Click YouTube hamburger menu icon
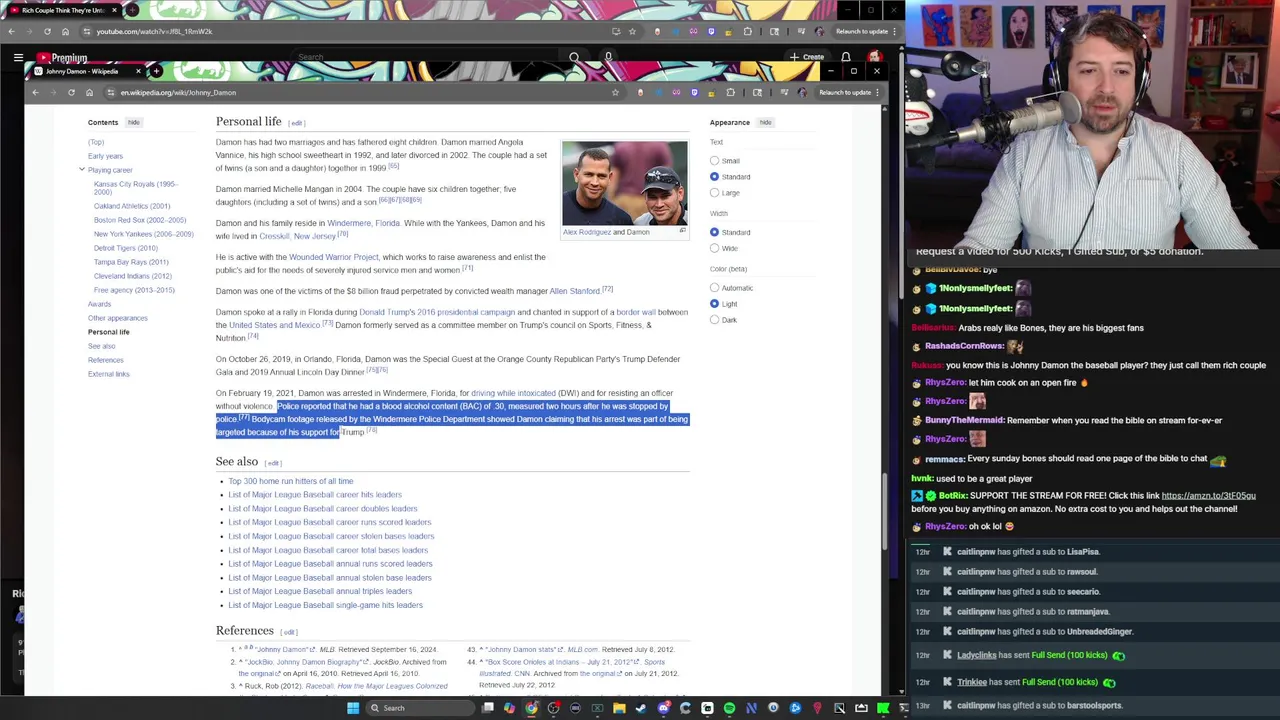 pyautogui.click(x=18, y=58)
